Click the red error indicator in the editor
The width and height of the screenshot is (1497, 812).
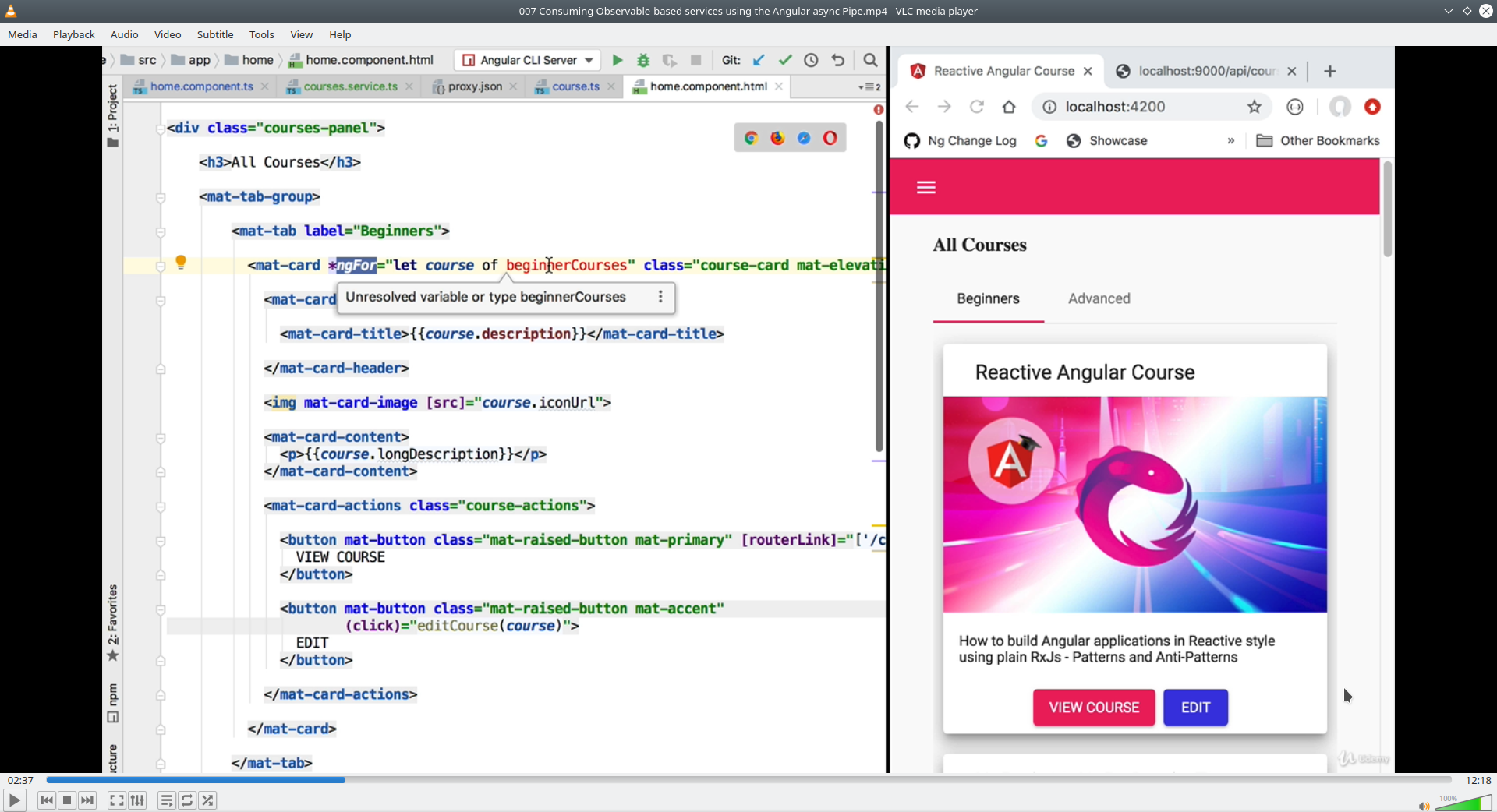tap(879, 110)
